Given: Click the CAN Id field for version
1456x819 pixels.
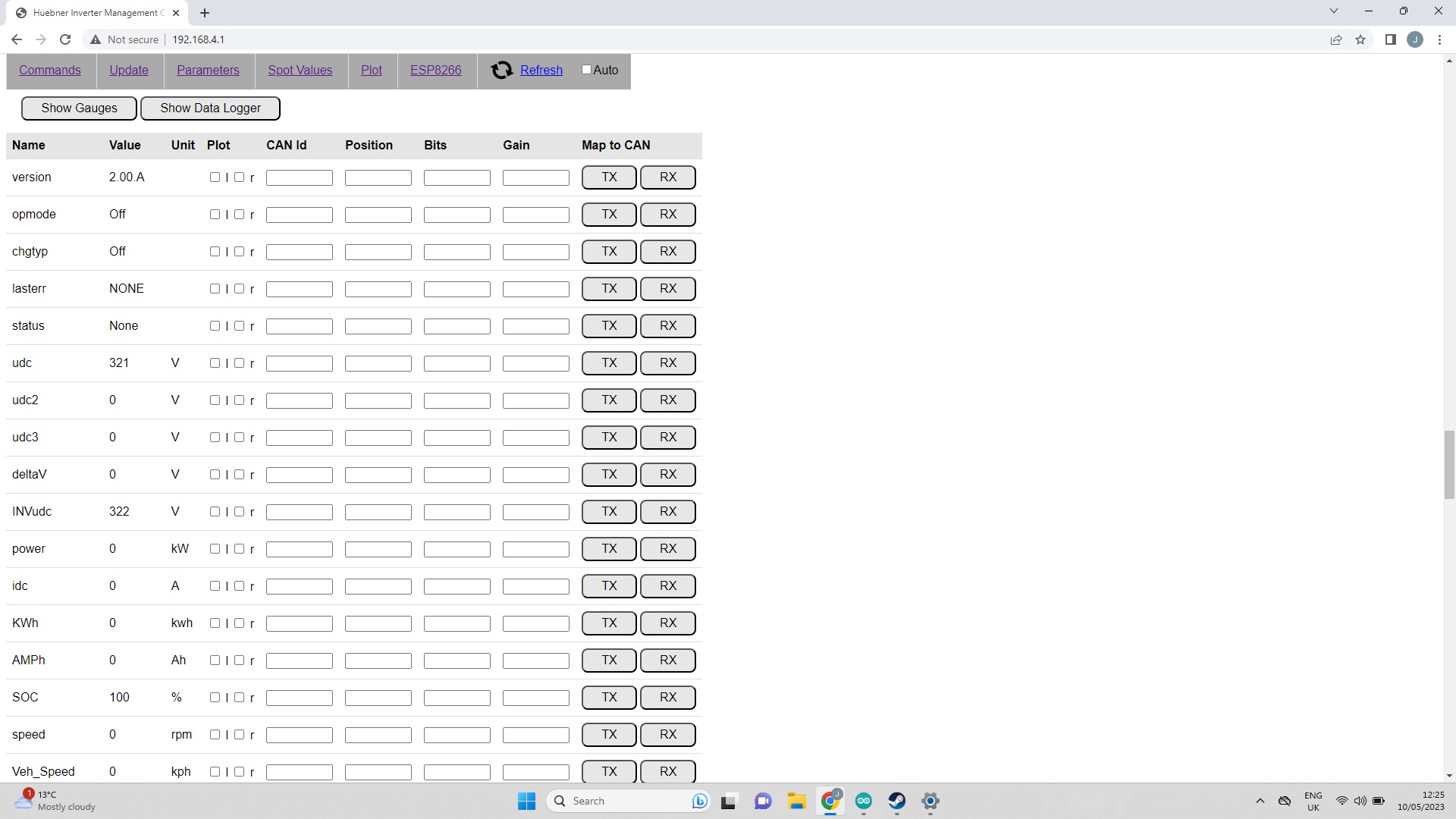Looking at the screenshot, I should (299, 177).
